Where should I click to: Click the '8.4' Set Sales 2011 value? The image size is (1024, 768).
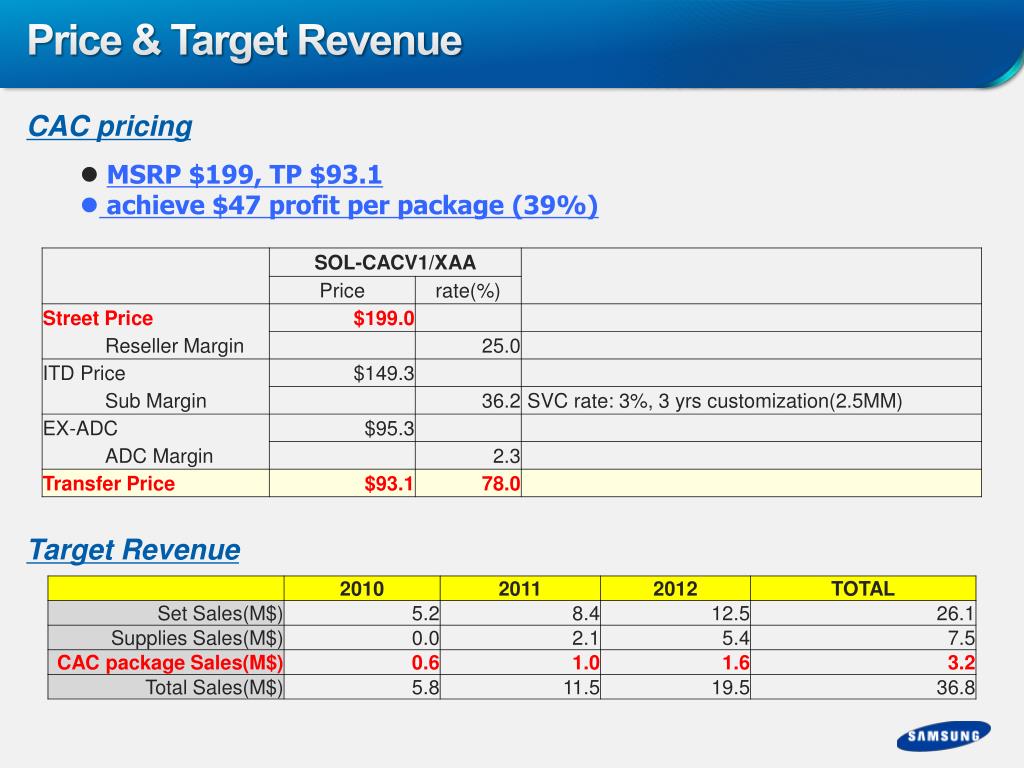click(x=585, y=614)
